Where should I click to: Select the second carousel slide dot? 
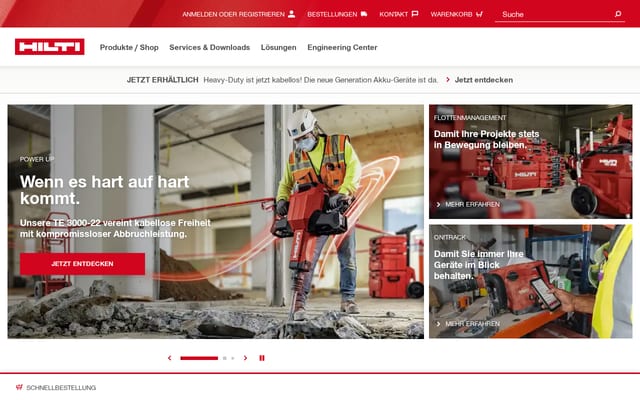coord(224,358)
